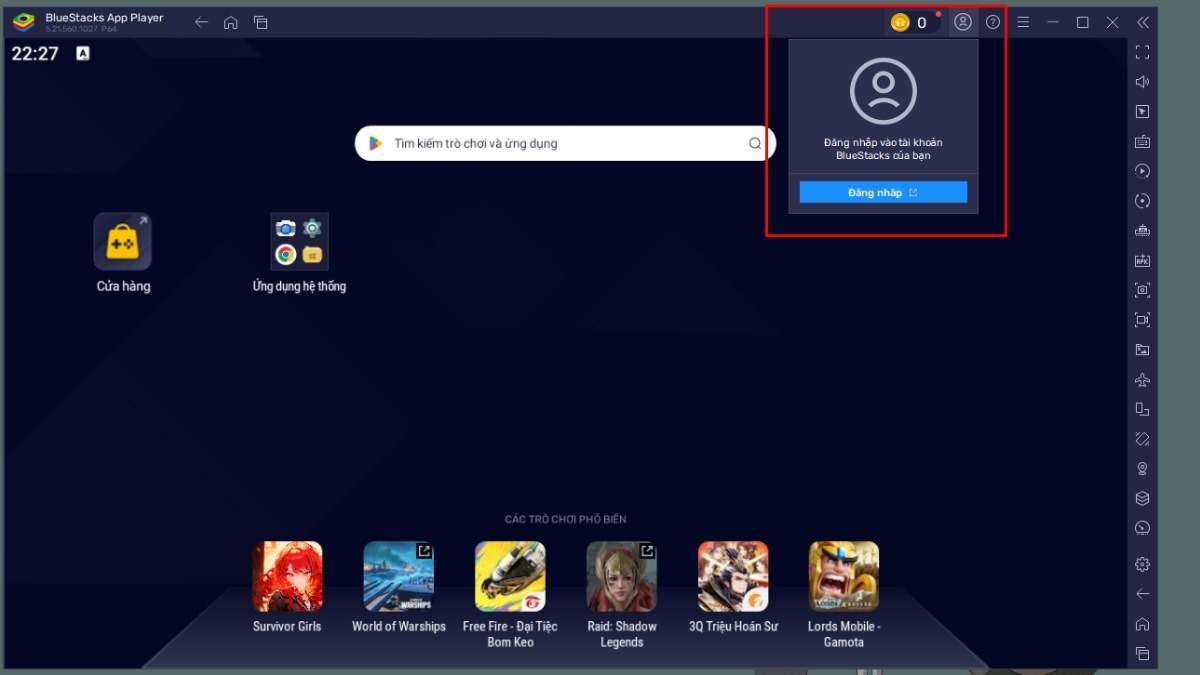
Task: Start screen recording from sidebar
Action: click(x=1143, y=320)
